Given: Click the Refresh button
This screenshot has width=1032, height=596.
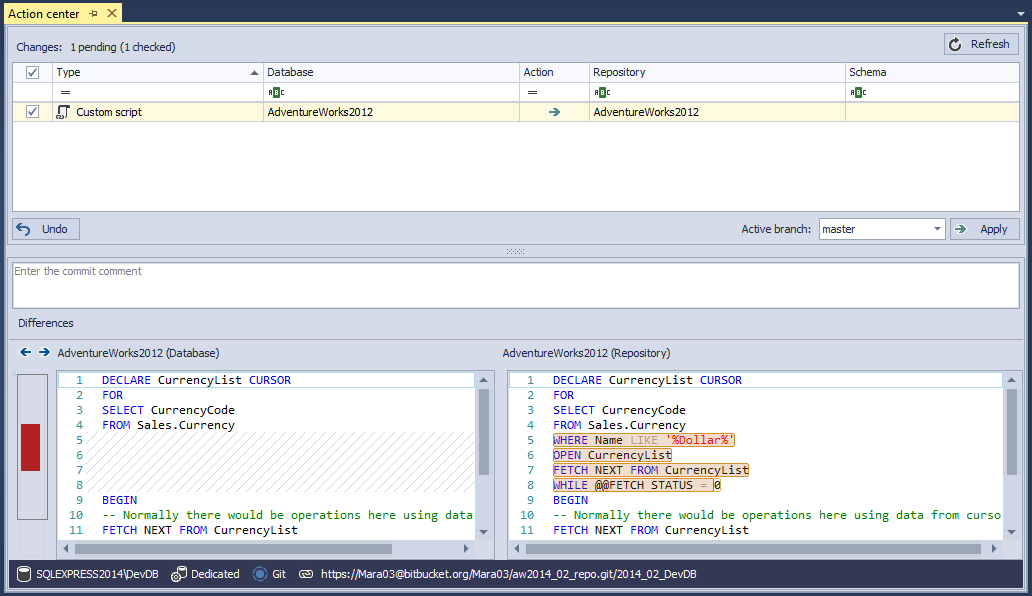Looking at the screenshot, I should pos(980,44).
